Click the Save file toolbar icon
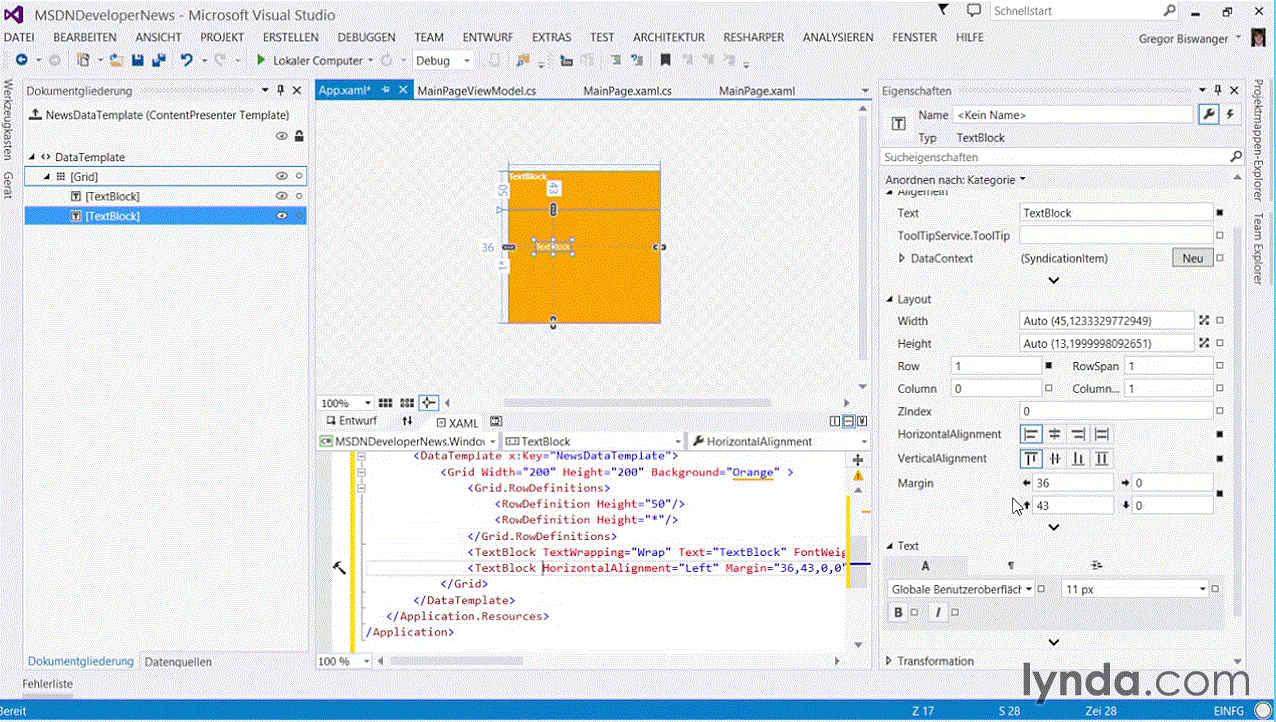The width and height of the screenshot is (1276, 722). [138, 60]
